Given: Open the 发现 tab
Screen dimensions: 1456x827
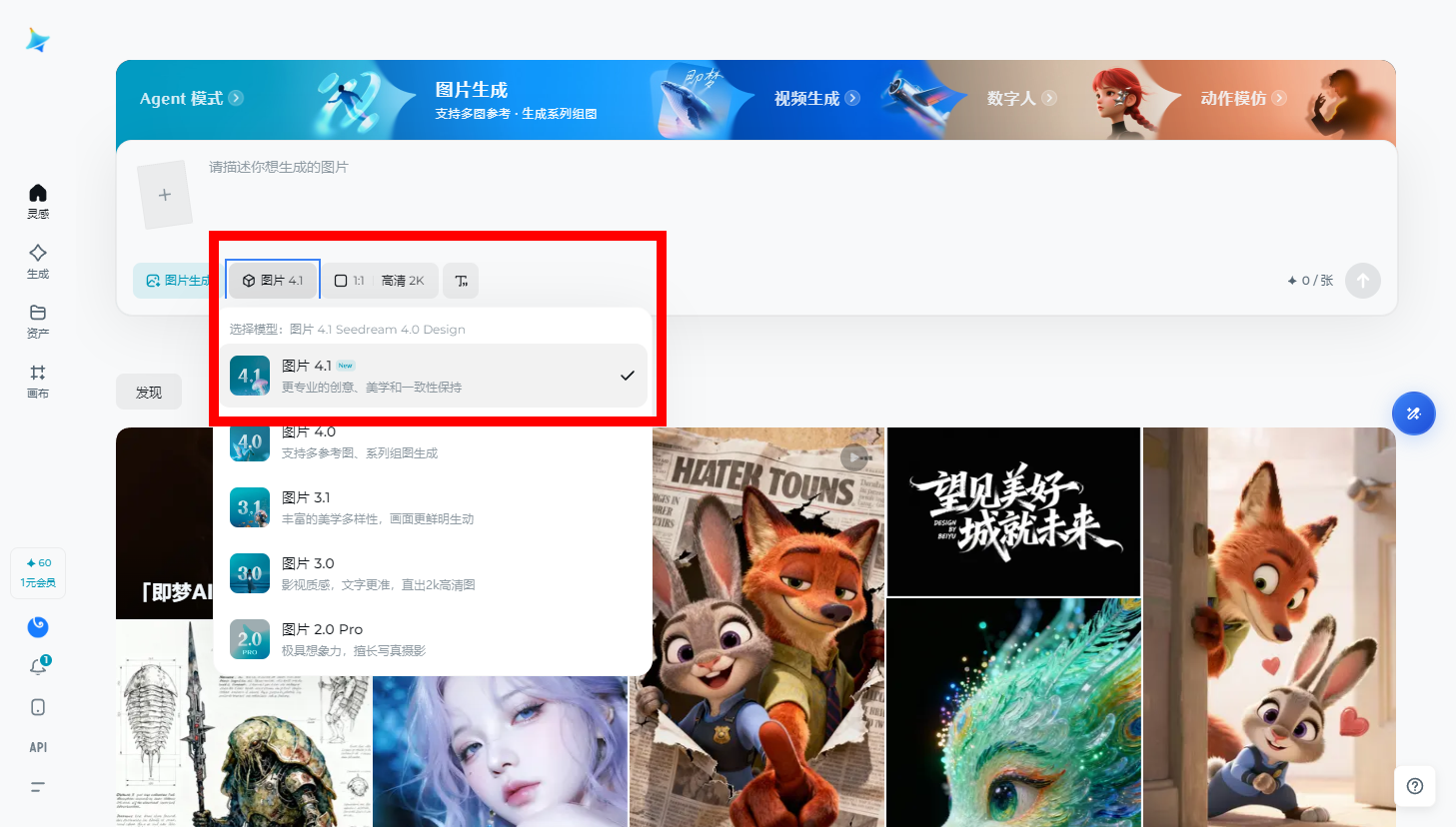Looking at the screenshot, I should pos(149,393).
